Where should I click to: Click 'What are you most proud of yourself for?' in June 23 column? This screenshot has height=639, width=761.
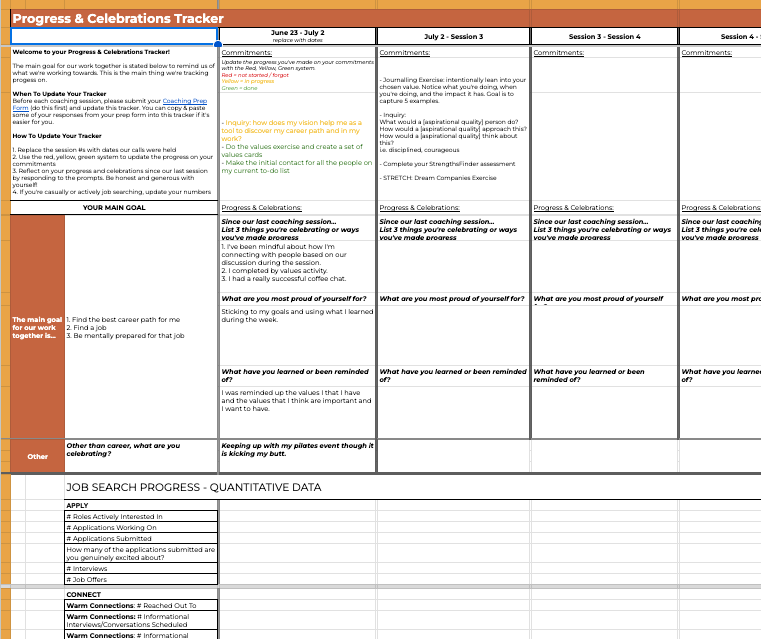click(x=294, y=299)
